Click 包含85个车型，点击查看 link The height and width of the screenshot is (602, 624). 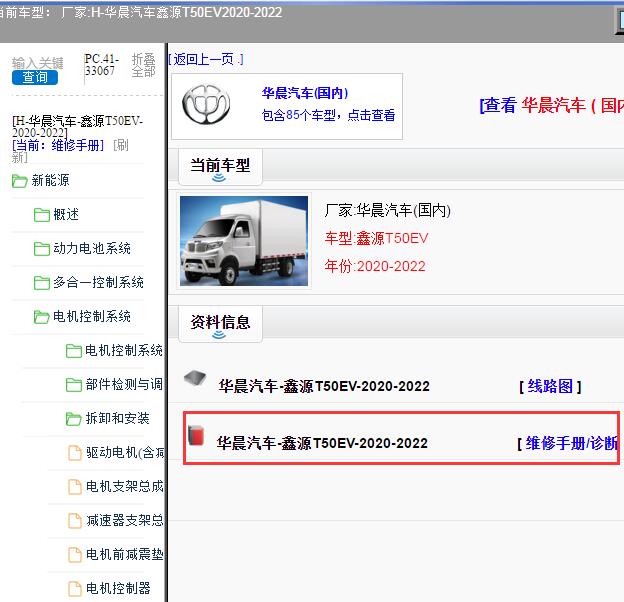[x=328, y=115]
